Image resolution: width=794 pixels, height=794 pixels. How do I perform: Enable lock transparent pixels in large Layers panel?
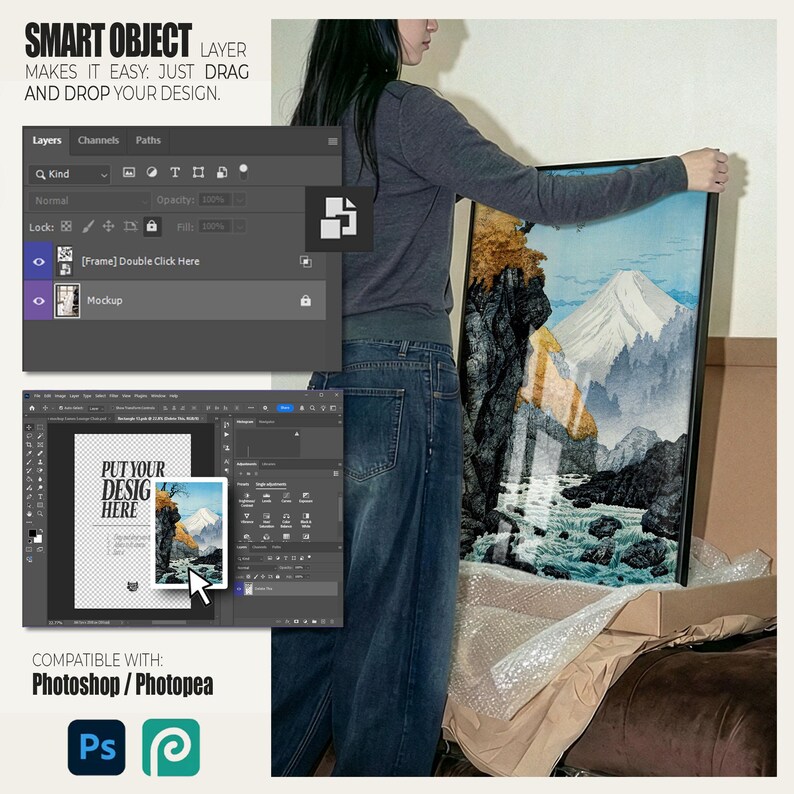[66, 226]
